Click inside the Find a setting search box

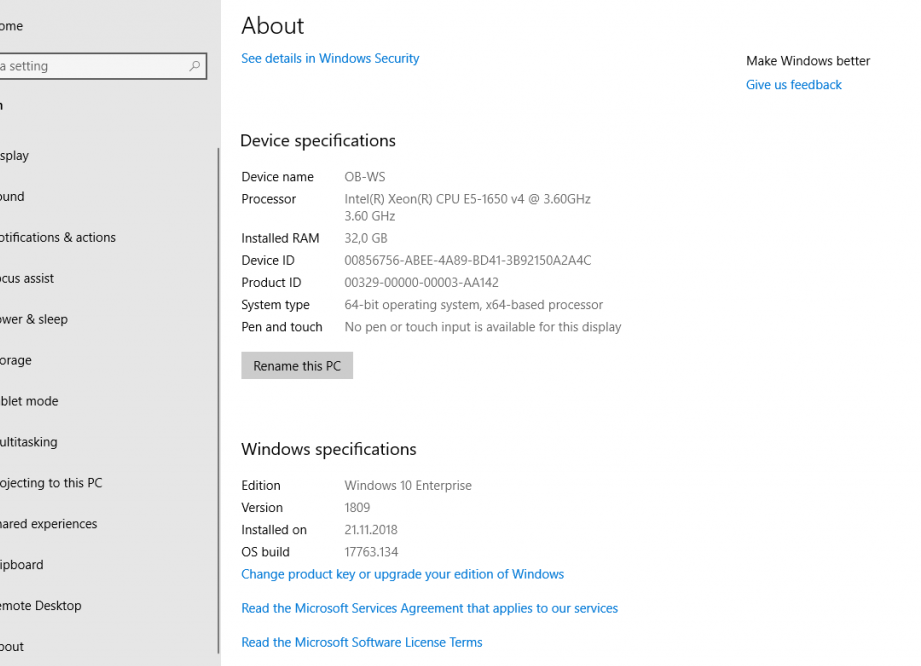[90, 66]
